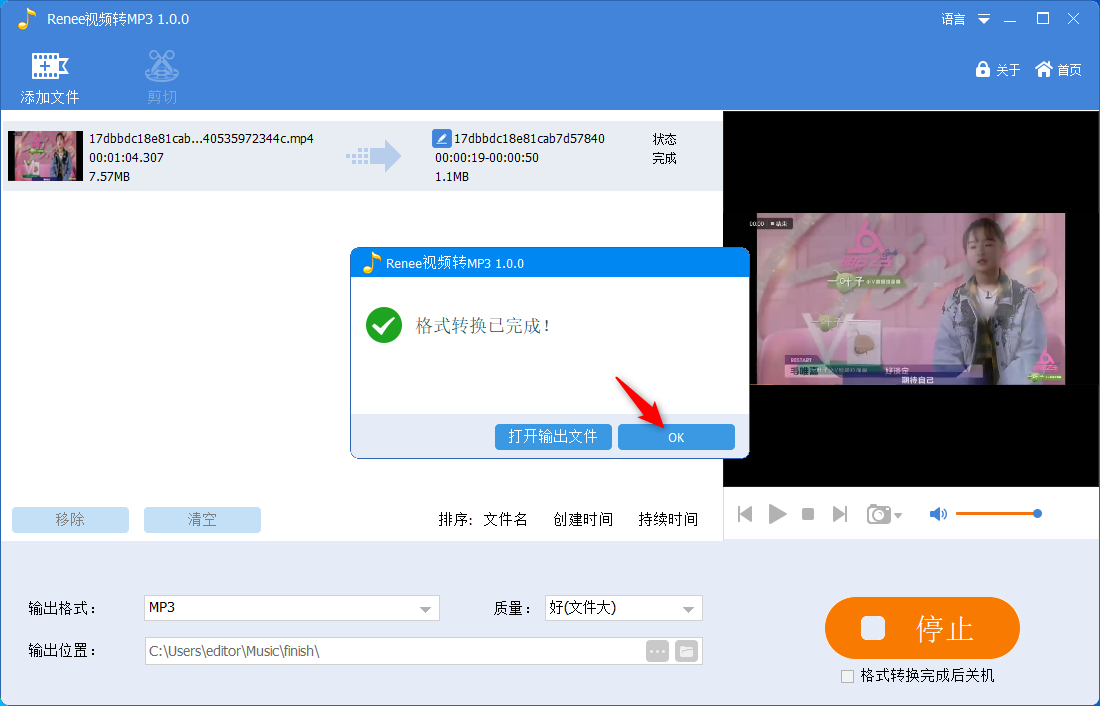Open the quality dropdown
Screen dimensions: 1100x706
624,608
